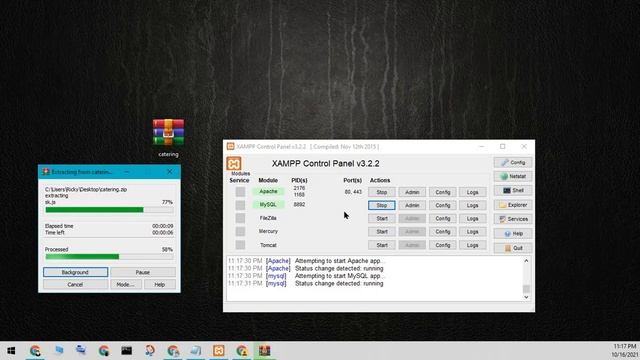The height and width of the screenshot is (360, 640).
Task: Open Mode options in extraction dialog
Action: [126, 284]
